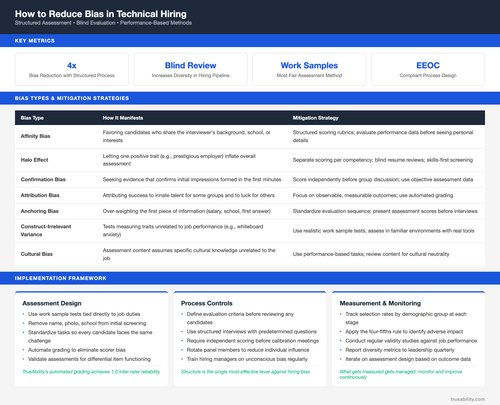This screenshot has height=405, width=500.
Task: Click 'Attributing success to innate talent' cell
Action: (189, 195)
